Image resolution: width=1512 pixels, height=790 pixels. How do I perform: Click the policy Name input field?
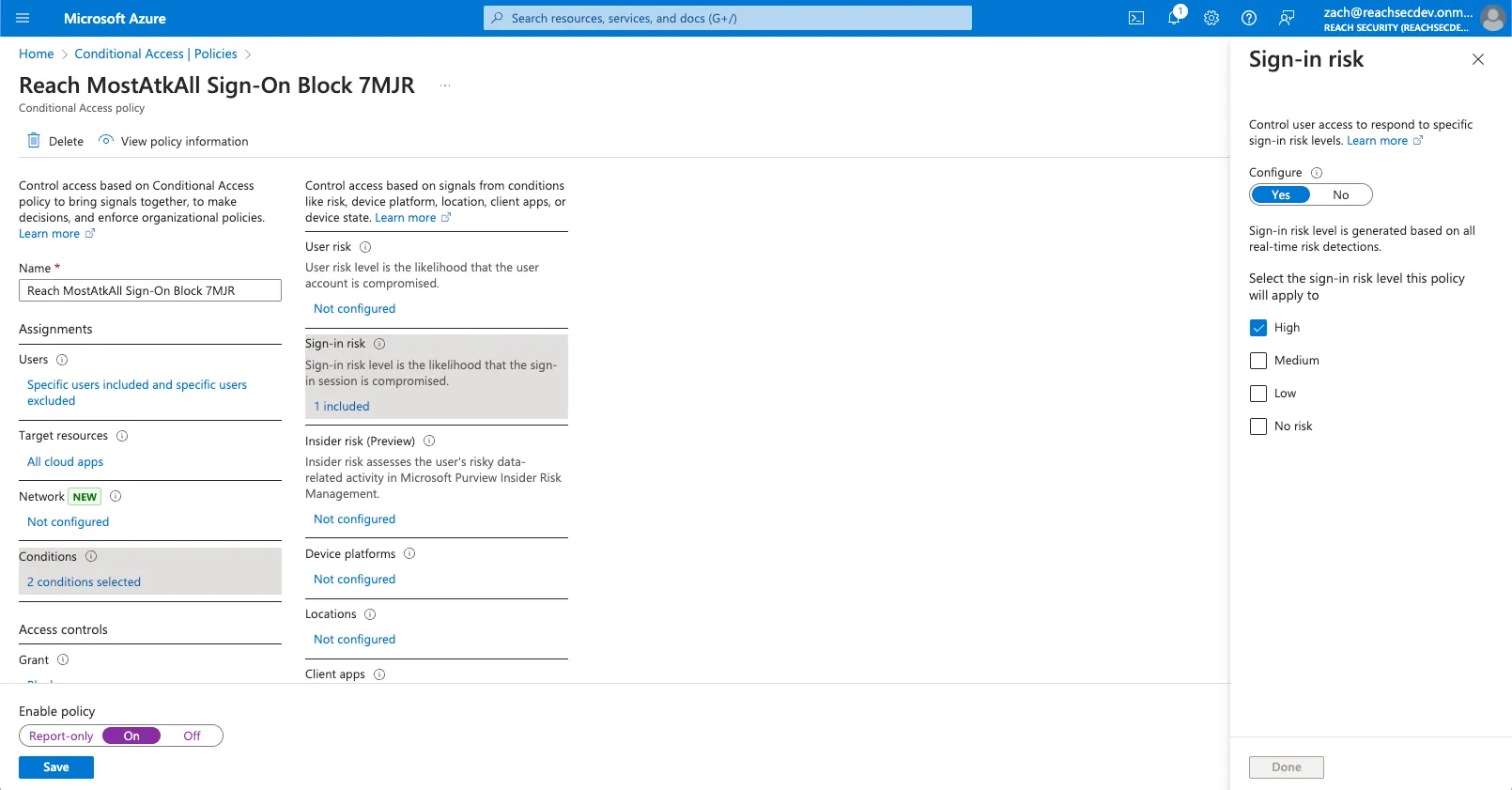click(x=150, y=290)
